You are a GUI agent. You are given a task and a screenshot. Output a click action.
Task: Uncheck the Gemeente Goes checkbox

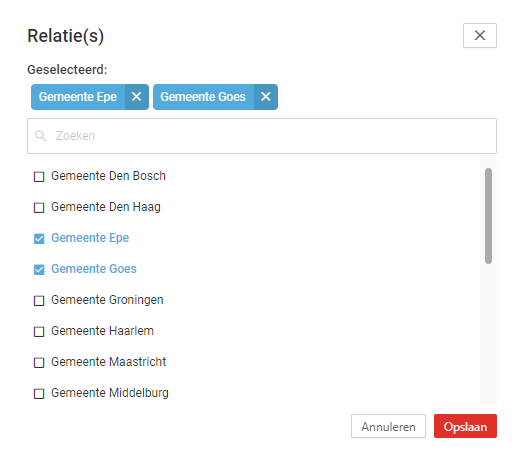coord(39,270)
